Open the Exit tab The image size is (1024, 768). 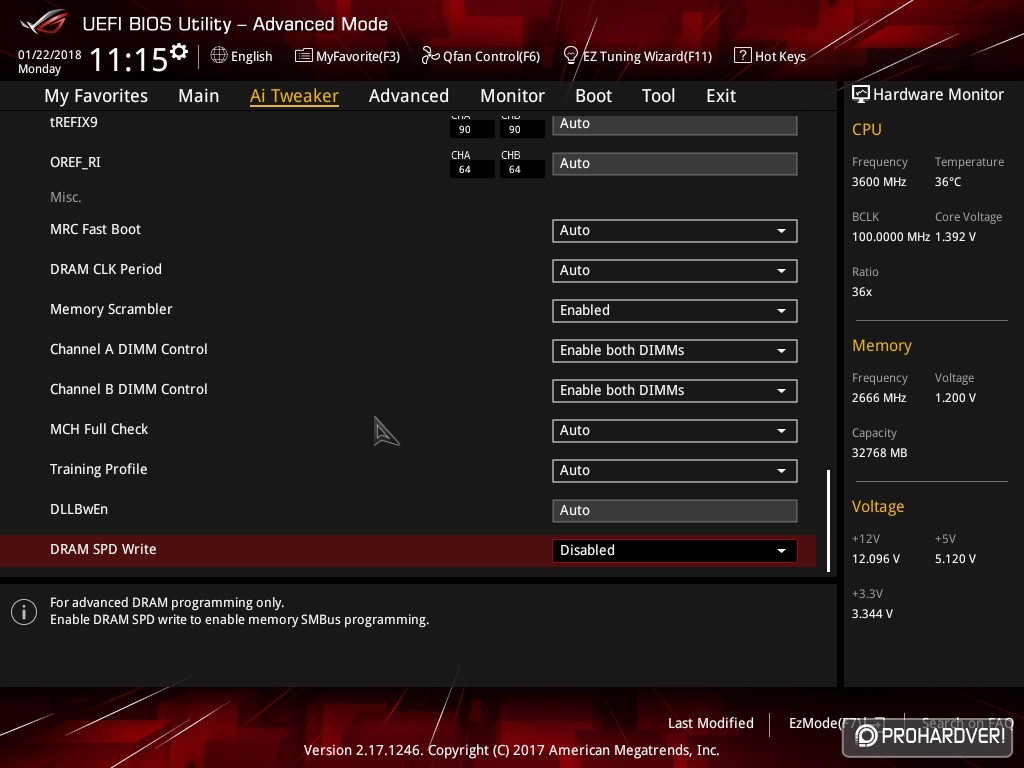721,96
